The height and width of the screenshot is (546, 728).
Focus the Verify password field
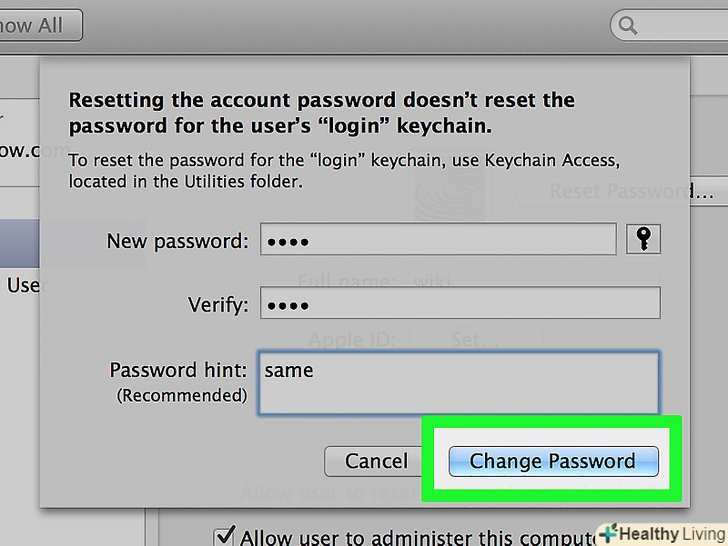click(x=460, y=303)
